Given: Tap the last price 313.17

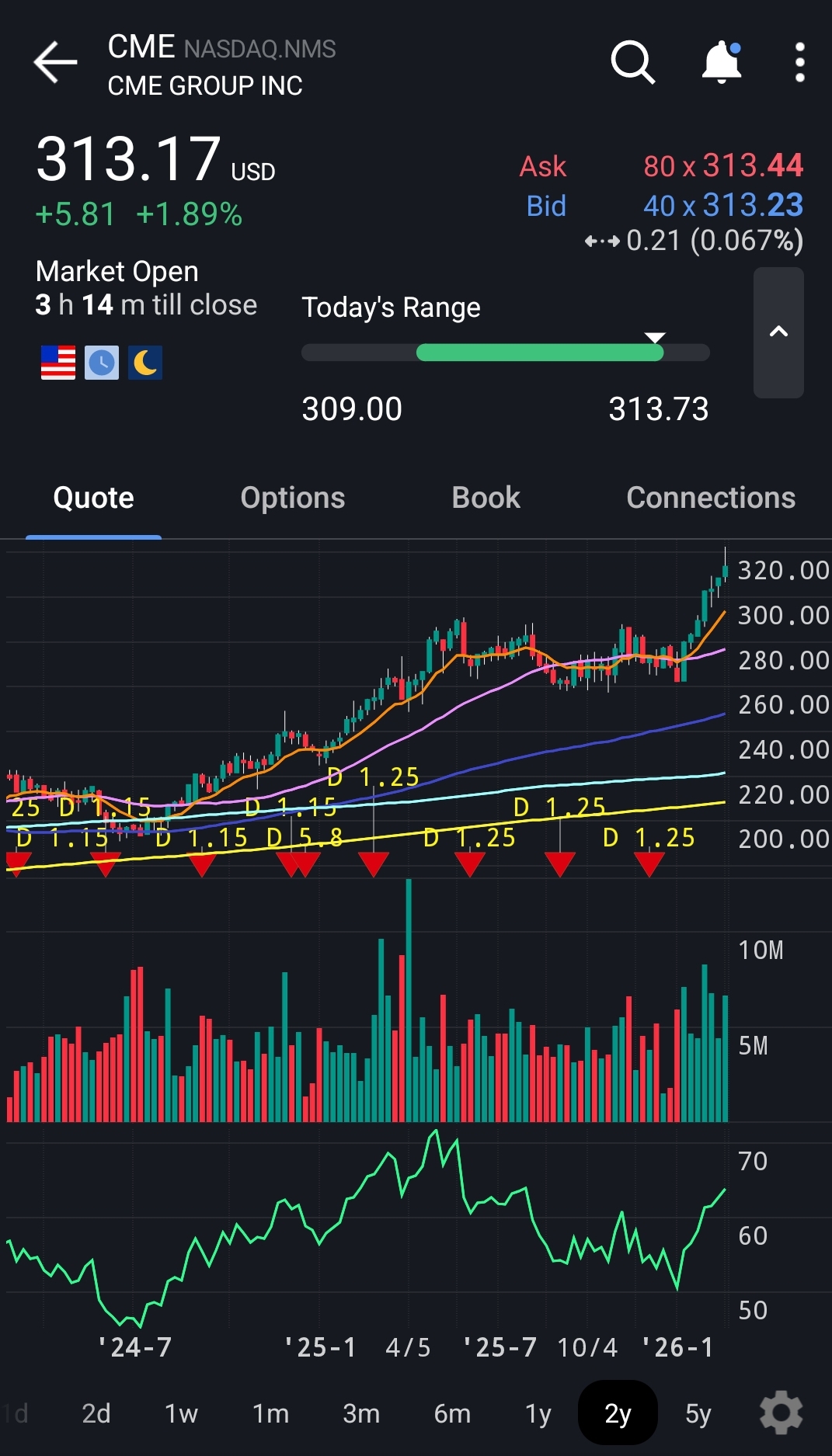Looking at the screenshot, I should [x=128, y=159].
